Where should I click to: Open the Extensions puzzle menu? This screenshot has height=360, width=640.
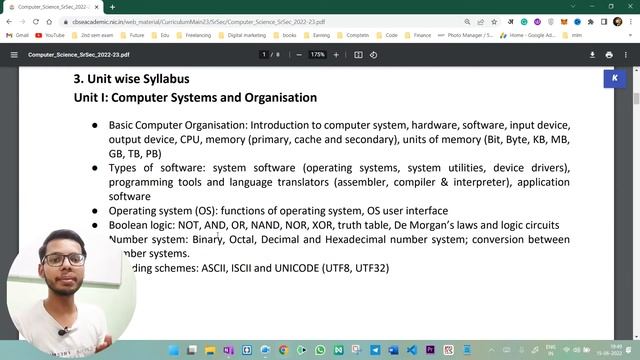point(591,22)
